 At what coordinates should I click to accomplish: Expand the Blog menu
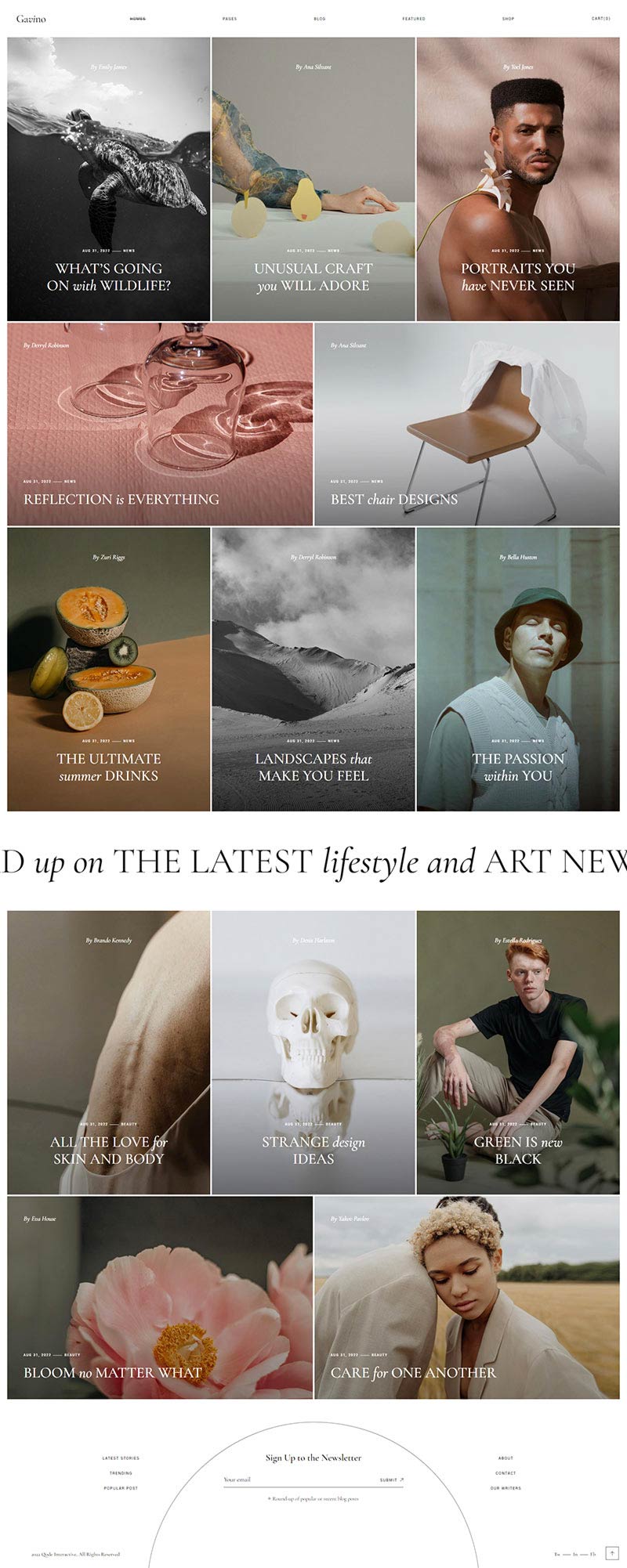tap(320, 19)
